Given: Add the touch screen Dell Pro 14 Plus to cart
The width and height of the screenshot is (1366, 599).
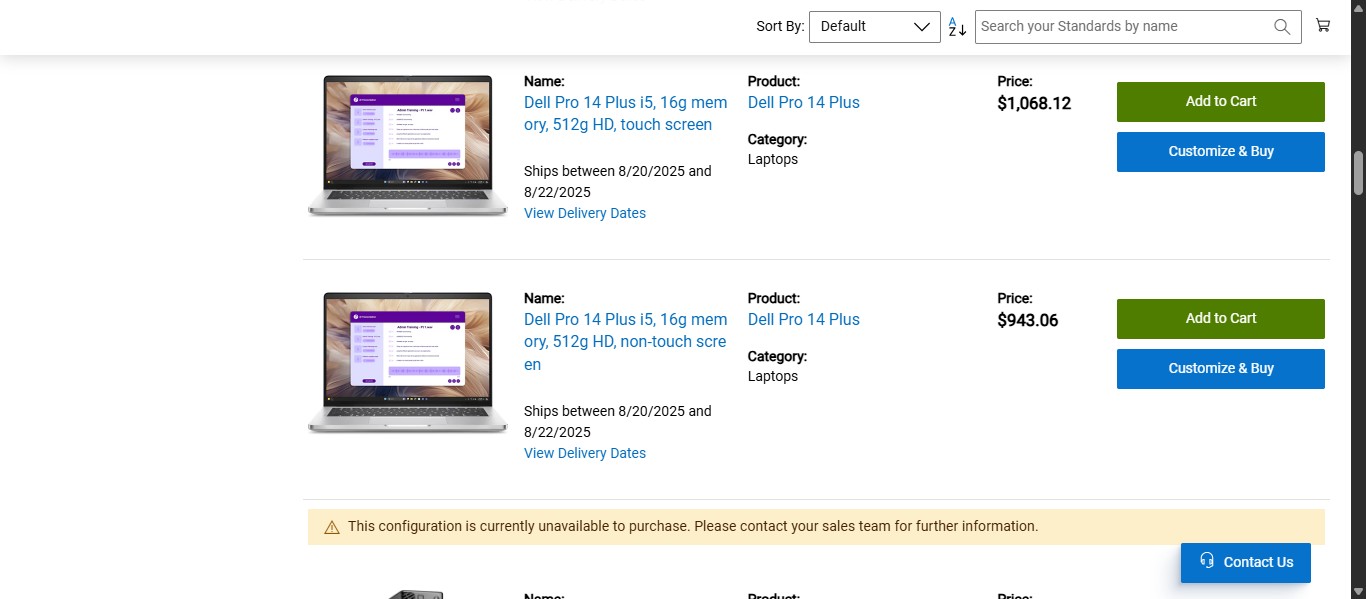Looking at the screenshot, I should pos(1220,101).
